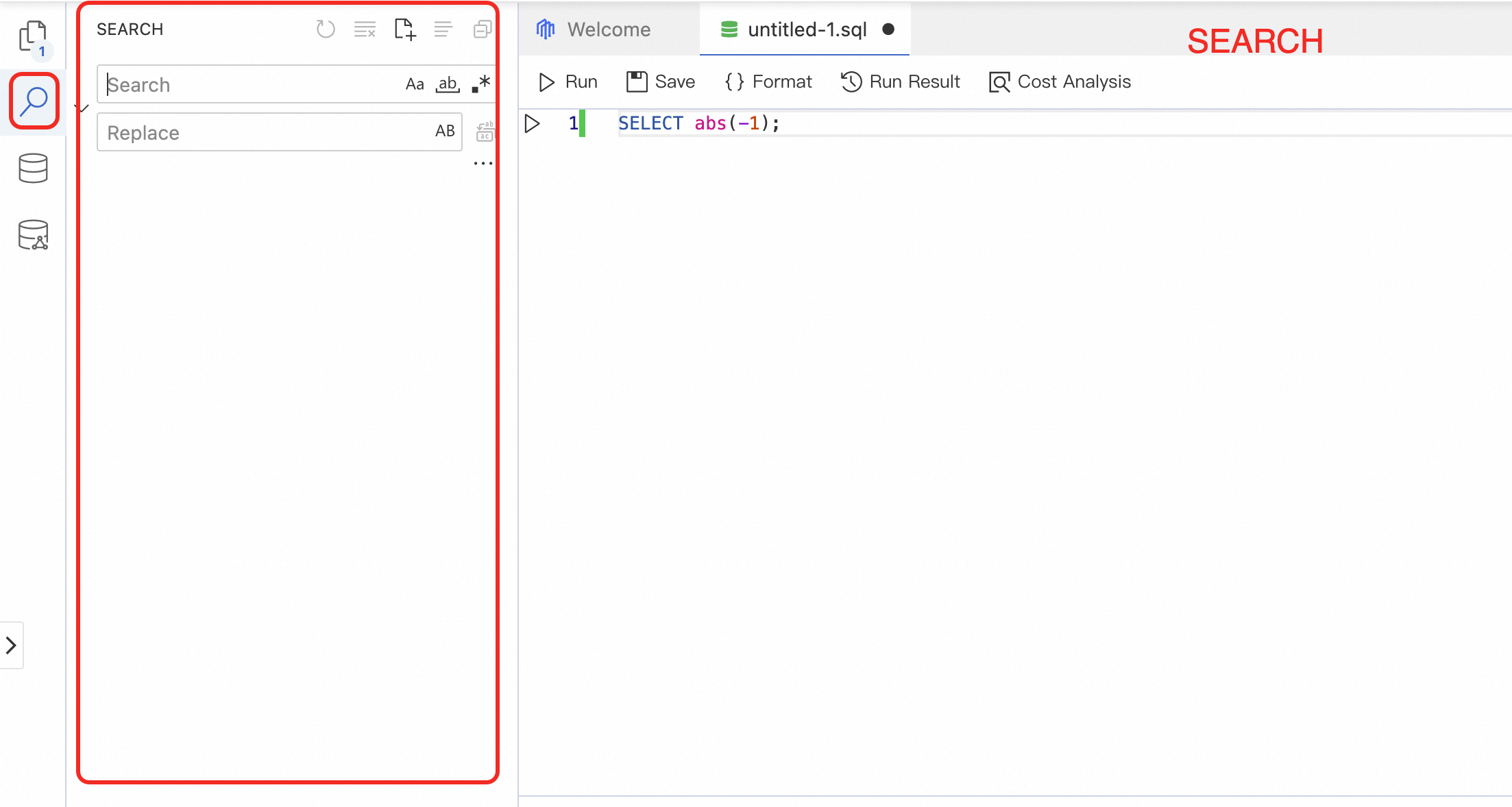Click the Replace All icon
This screenshot has height=807, width=1512.
coord(485,132)
